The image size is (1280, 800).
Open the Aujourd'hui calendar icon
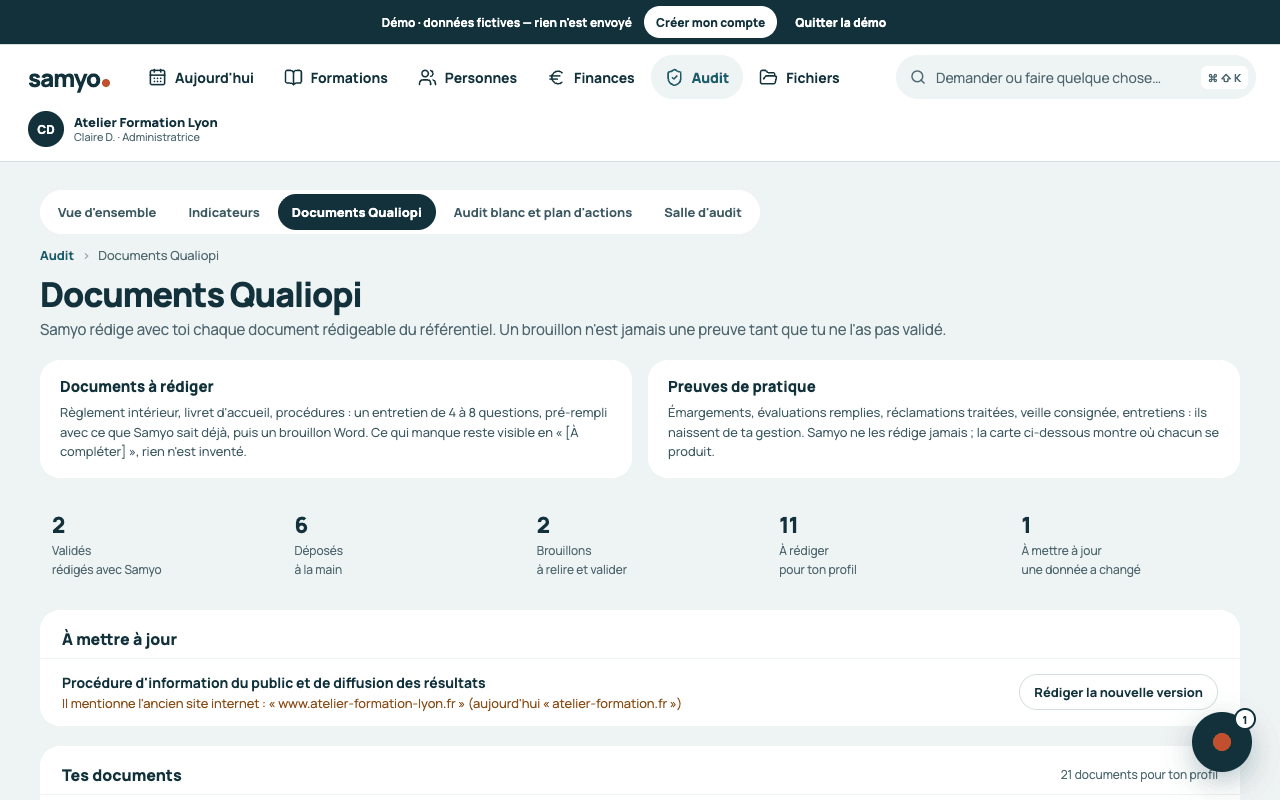[x=157, y=77]
